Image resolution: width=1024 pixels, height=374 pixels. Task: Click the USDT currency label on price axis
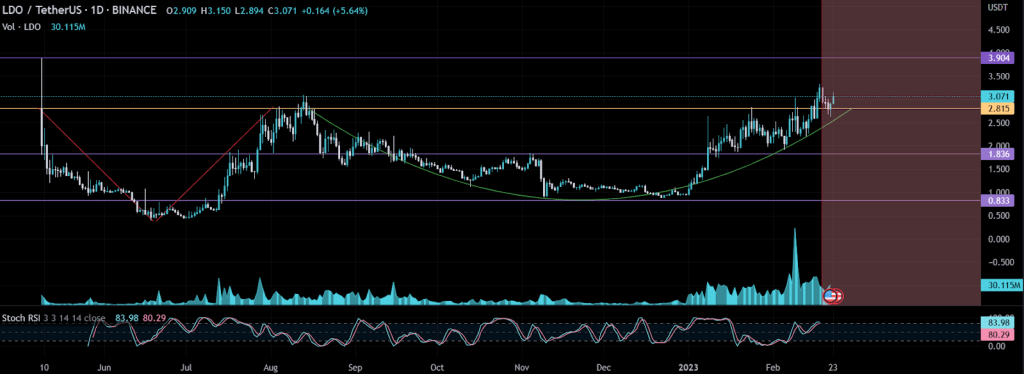click(997, 7)
